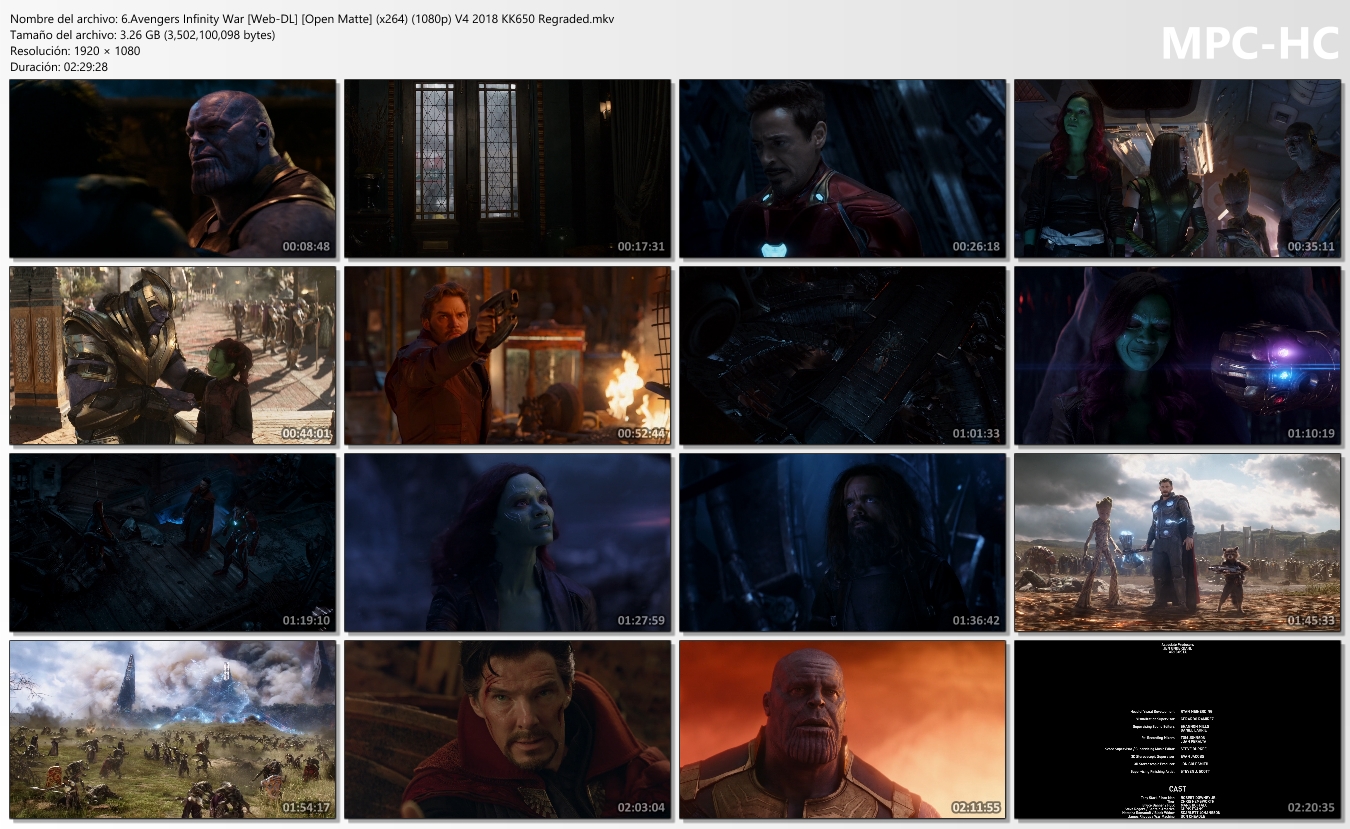The width and height of the screenshot is (1350, 829).
Task: Click the 'Duración: 02:29:28' line
Action: pos(59,67)
